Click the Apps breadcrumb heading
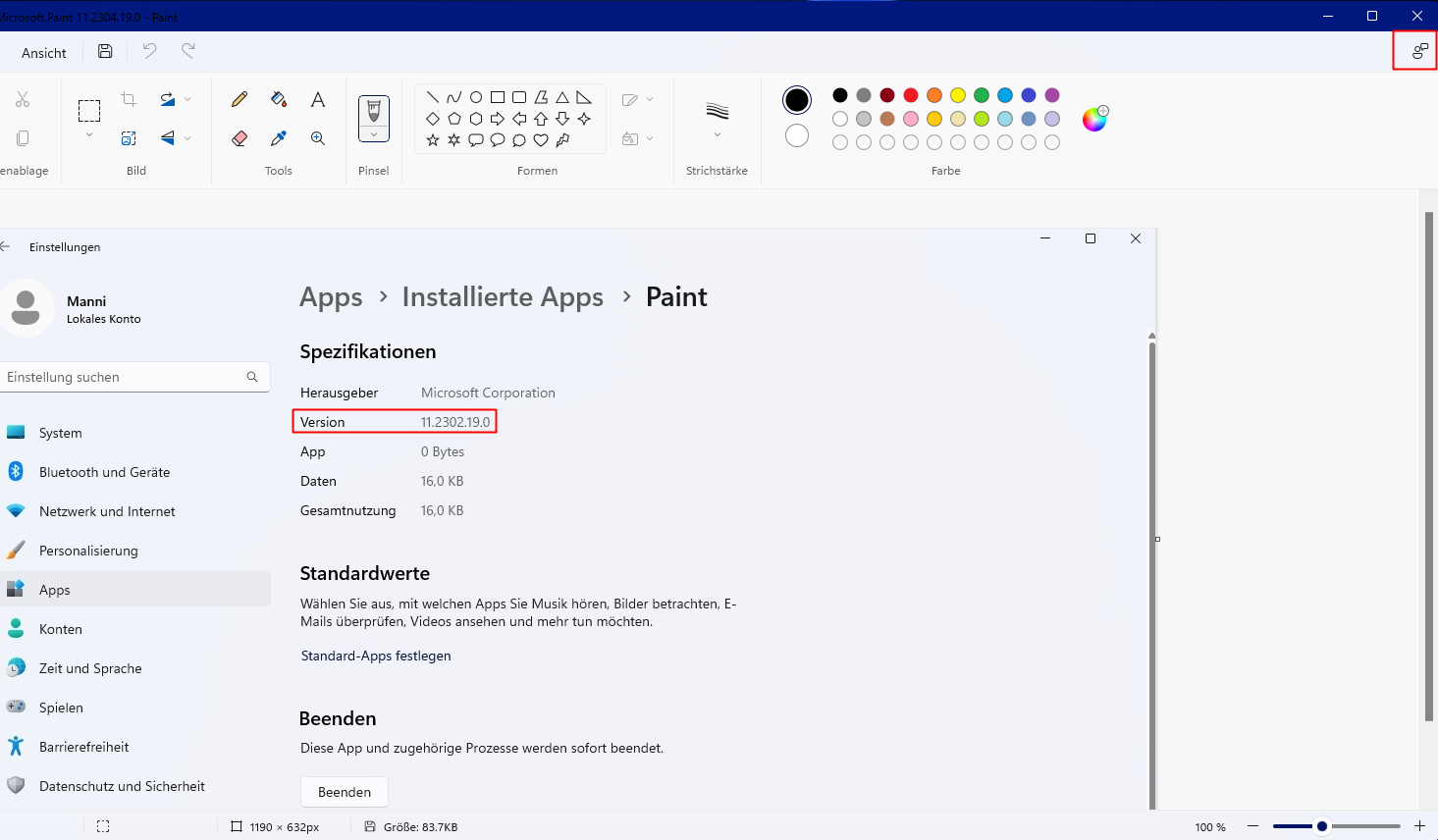Viewport: 1438px width, 840px height. 331,296
